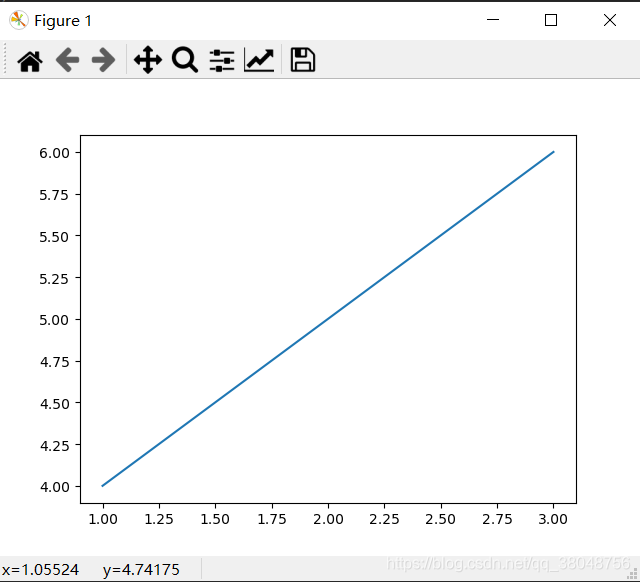
Task: Minimize the Figure 1 window
Action: 493,20
